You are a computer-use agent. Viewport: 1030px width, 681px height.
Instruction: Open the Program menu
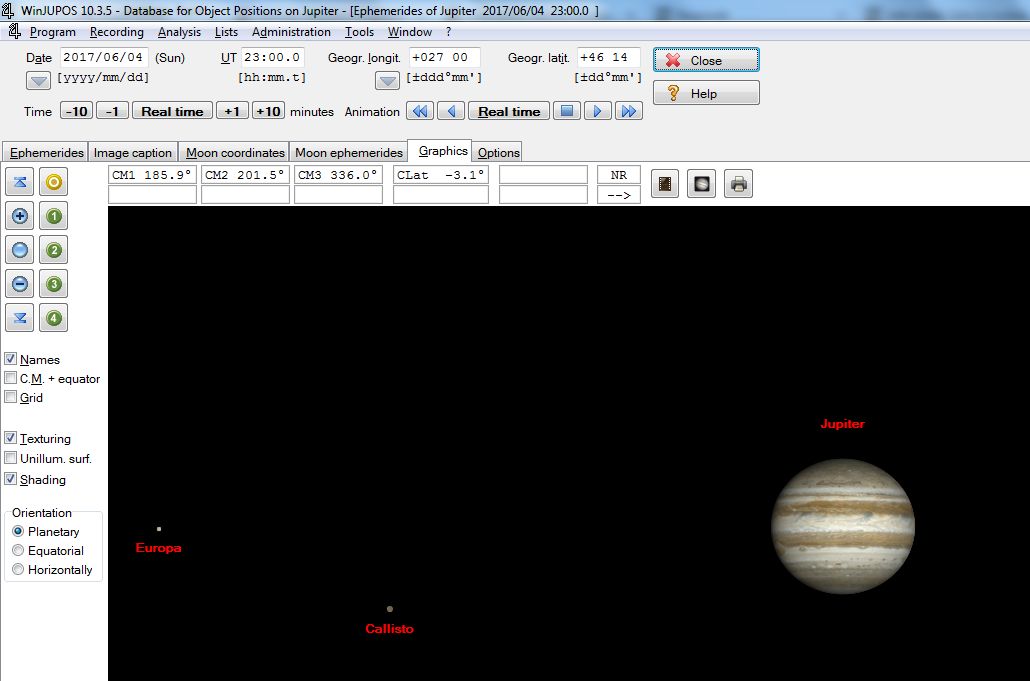coord(53,32)
